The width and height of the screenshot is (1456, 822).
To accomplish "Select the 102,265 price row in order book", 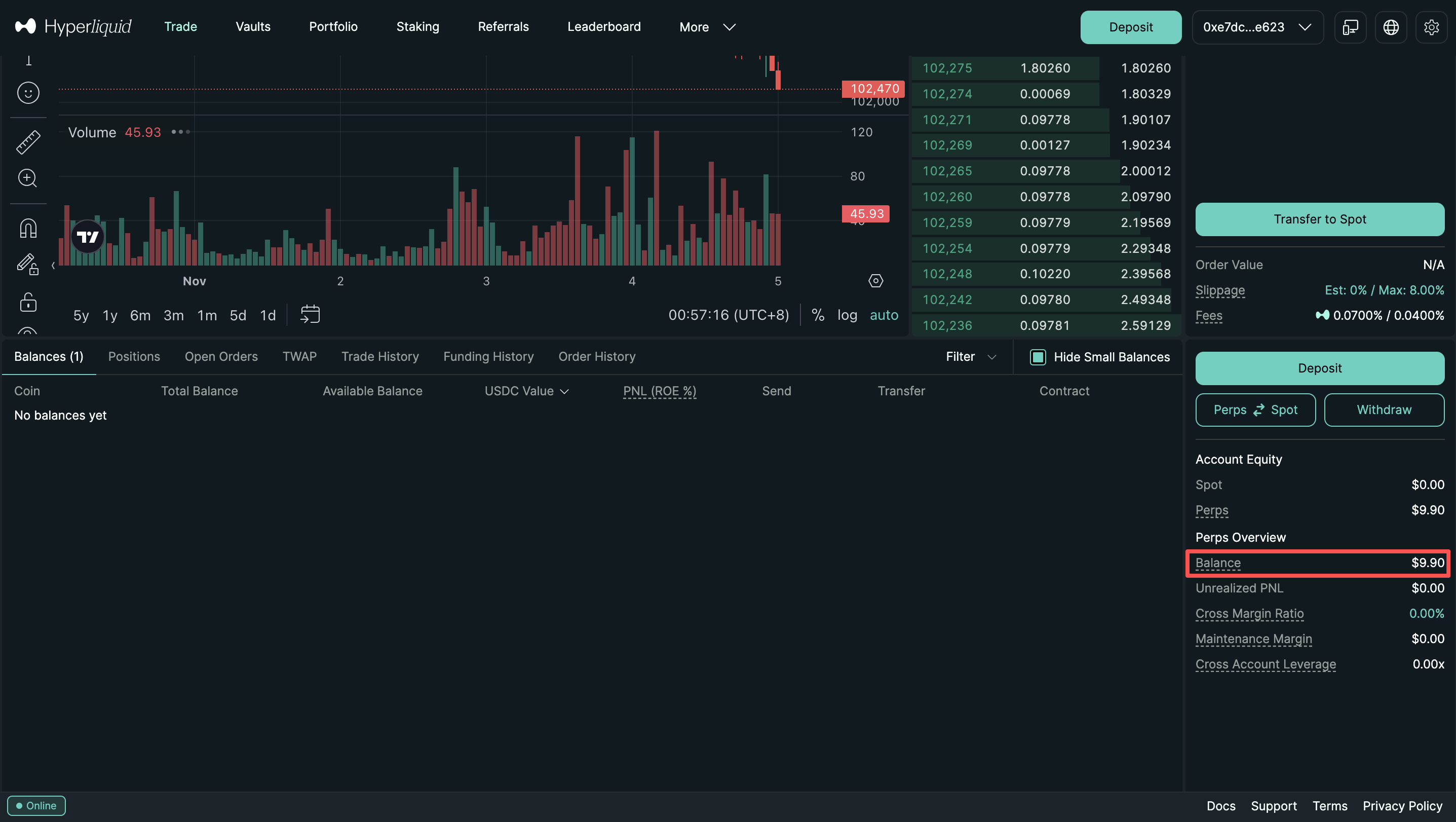I will pos(947,171).
